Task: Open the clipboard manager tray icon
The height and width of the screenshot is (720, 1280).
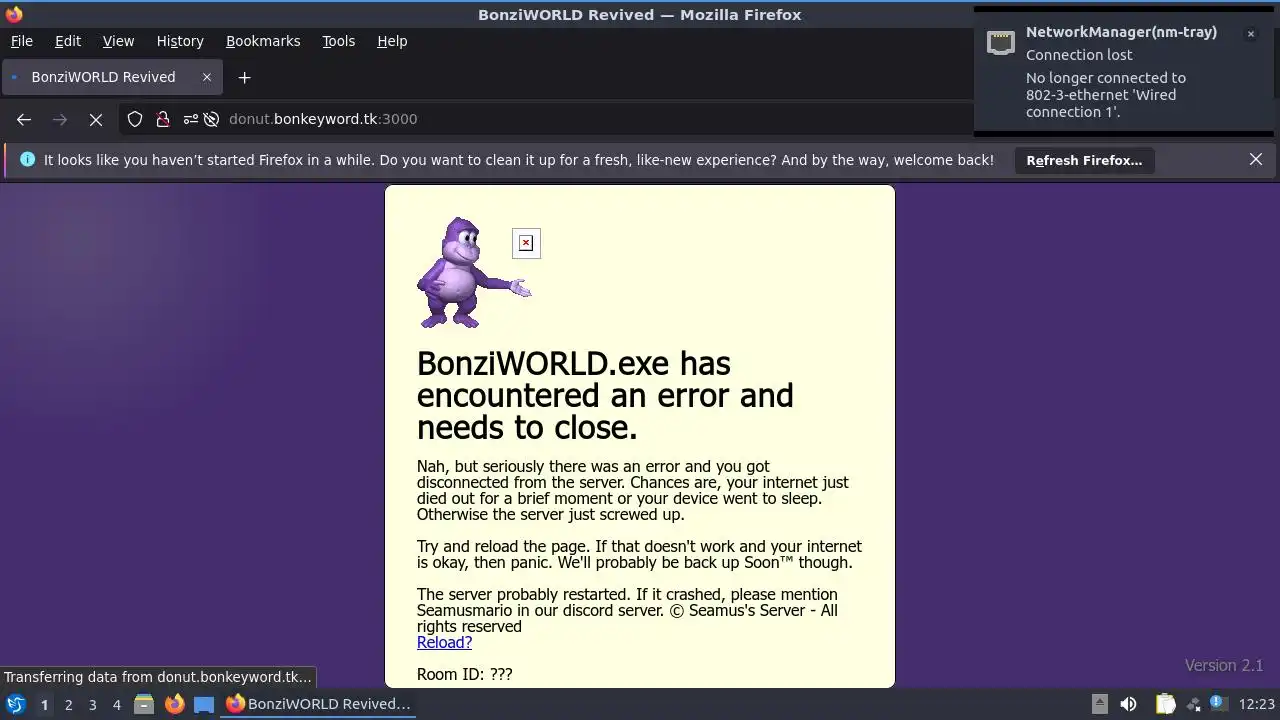Action: pos(1165,704)
